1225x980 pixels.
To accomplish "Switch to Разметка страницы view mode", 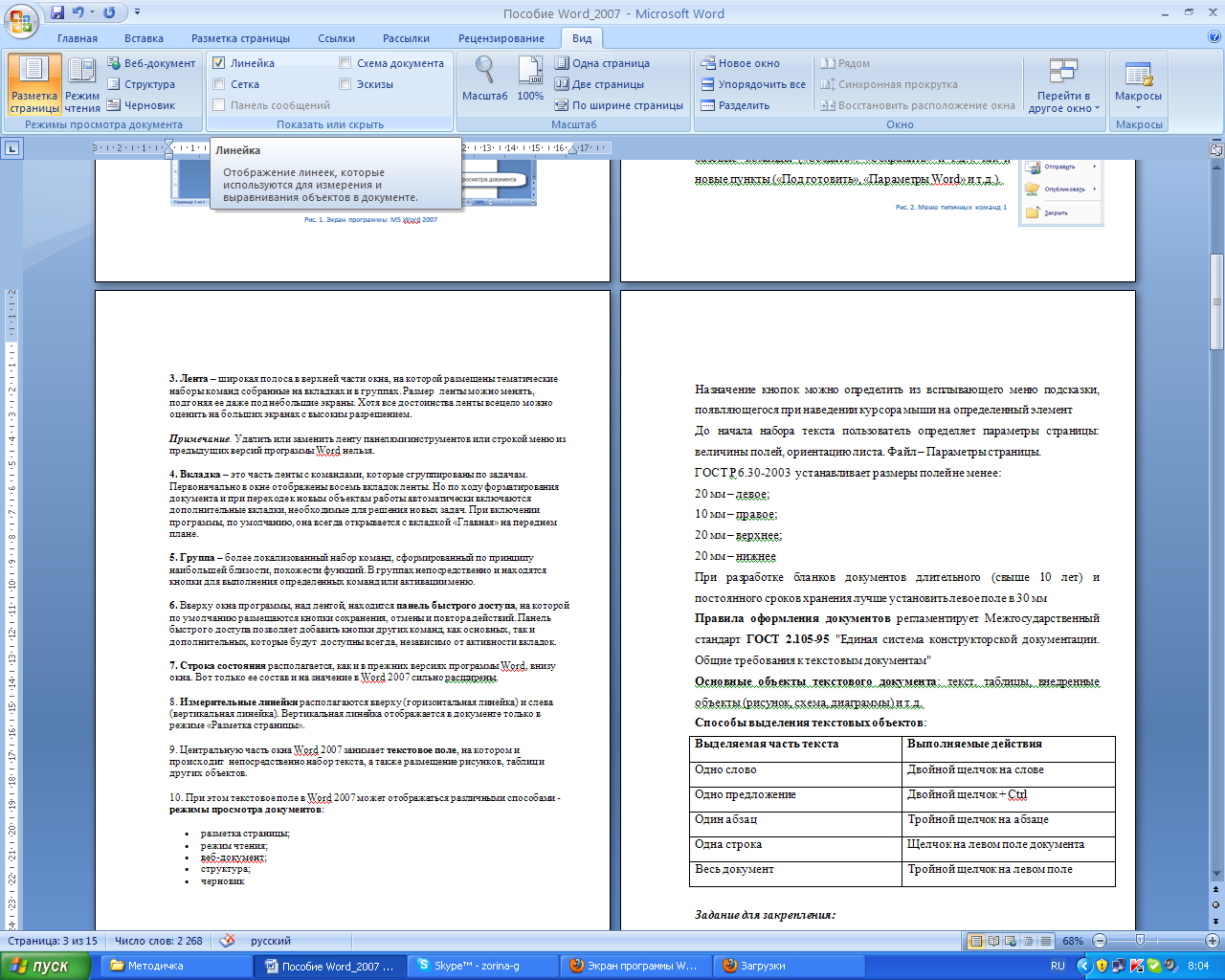I will pos(34,84).
